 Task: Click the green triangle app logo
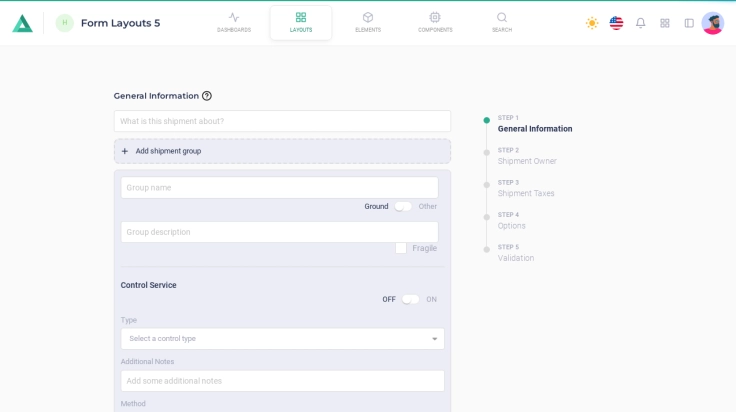tap(22, 23)
